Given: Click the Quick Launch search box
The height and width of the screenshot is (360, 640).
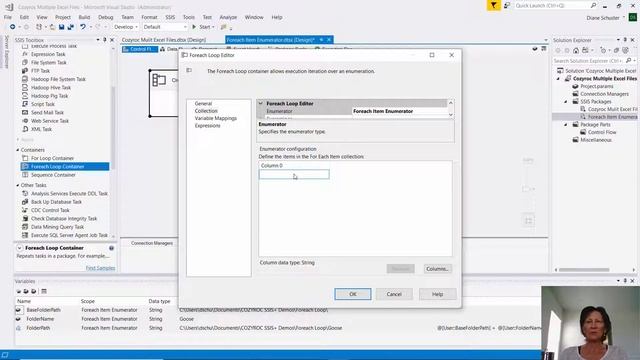Looking at the screenshot, I should point(551,5).
